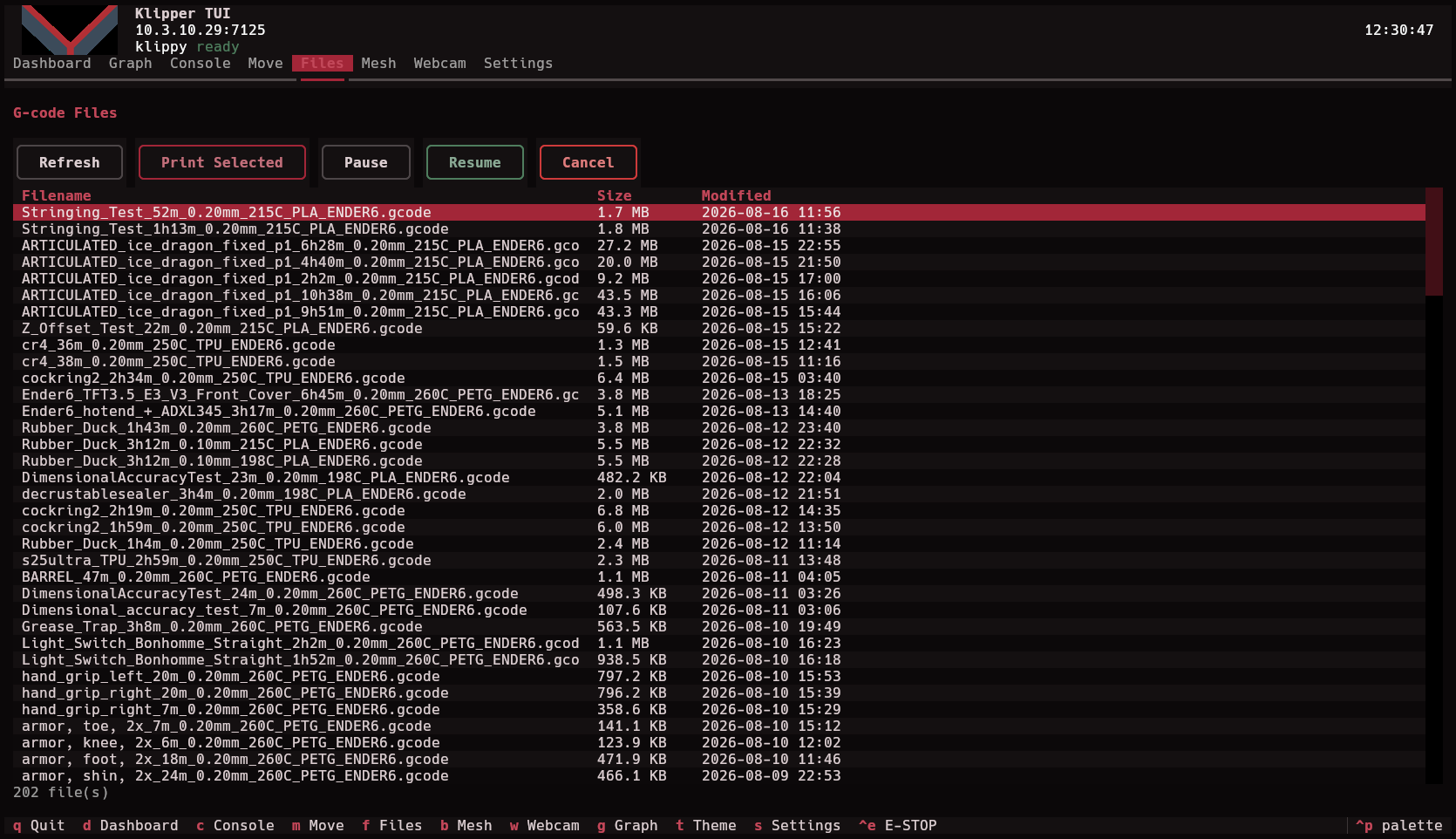Open the Console tab

point(201,64)
